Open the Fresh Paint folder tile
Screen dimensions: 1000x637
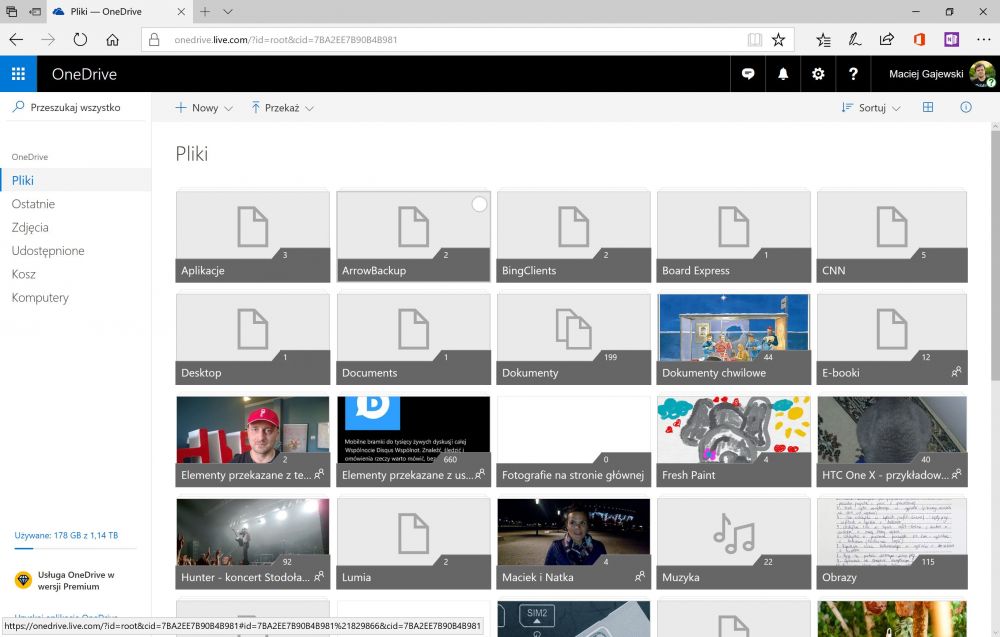733,441
